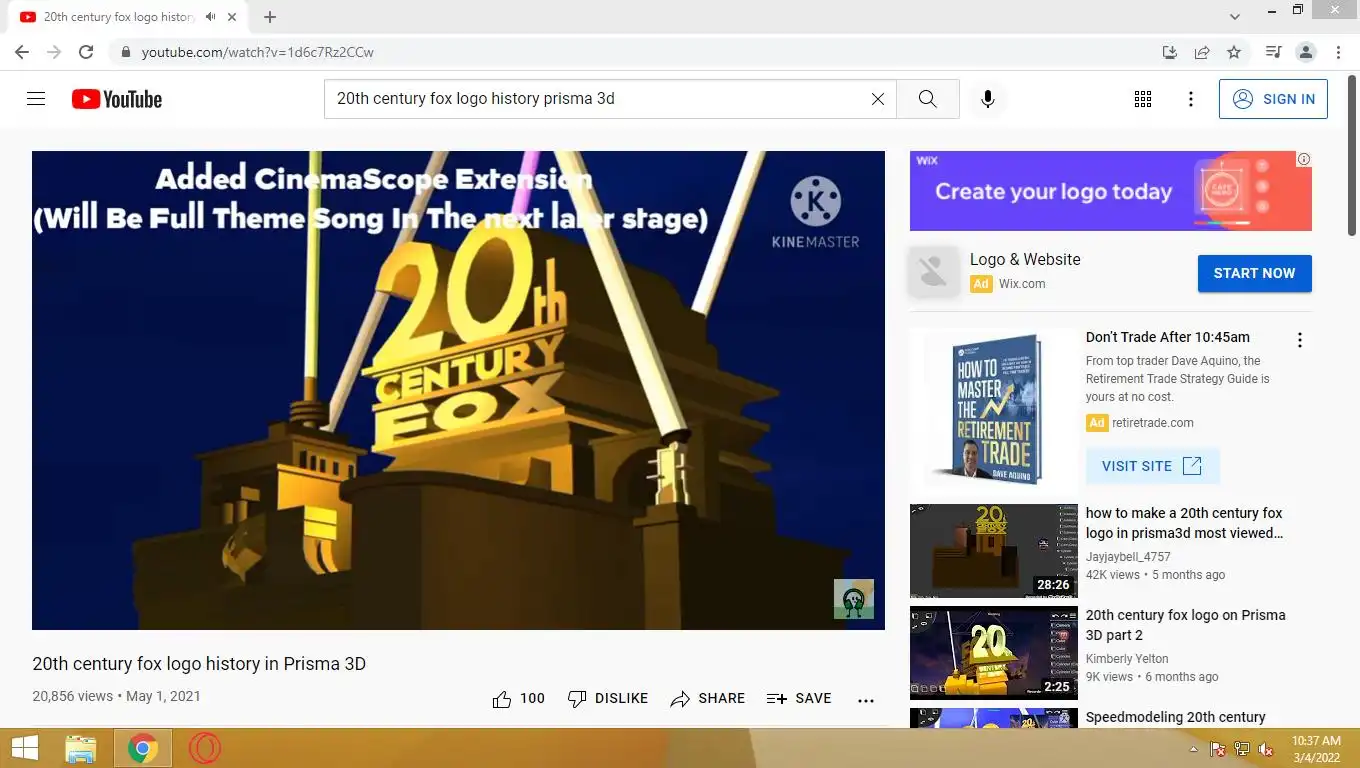1360x768 pixels.
Task: Open a new browser tab
Action: tap(270, 17)
